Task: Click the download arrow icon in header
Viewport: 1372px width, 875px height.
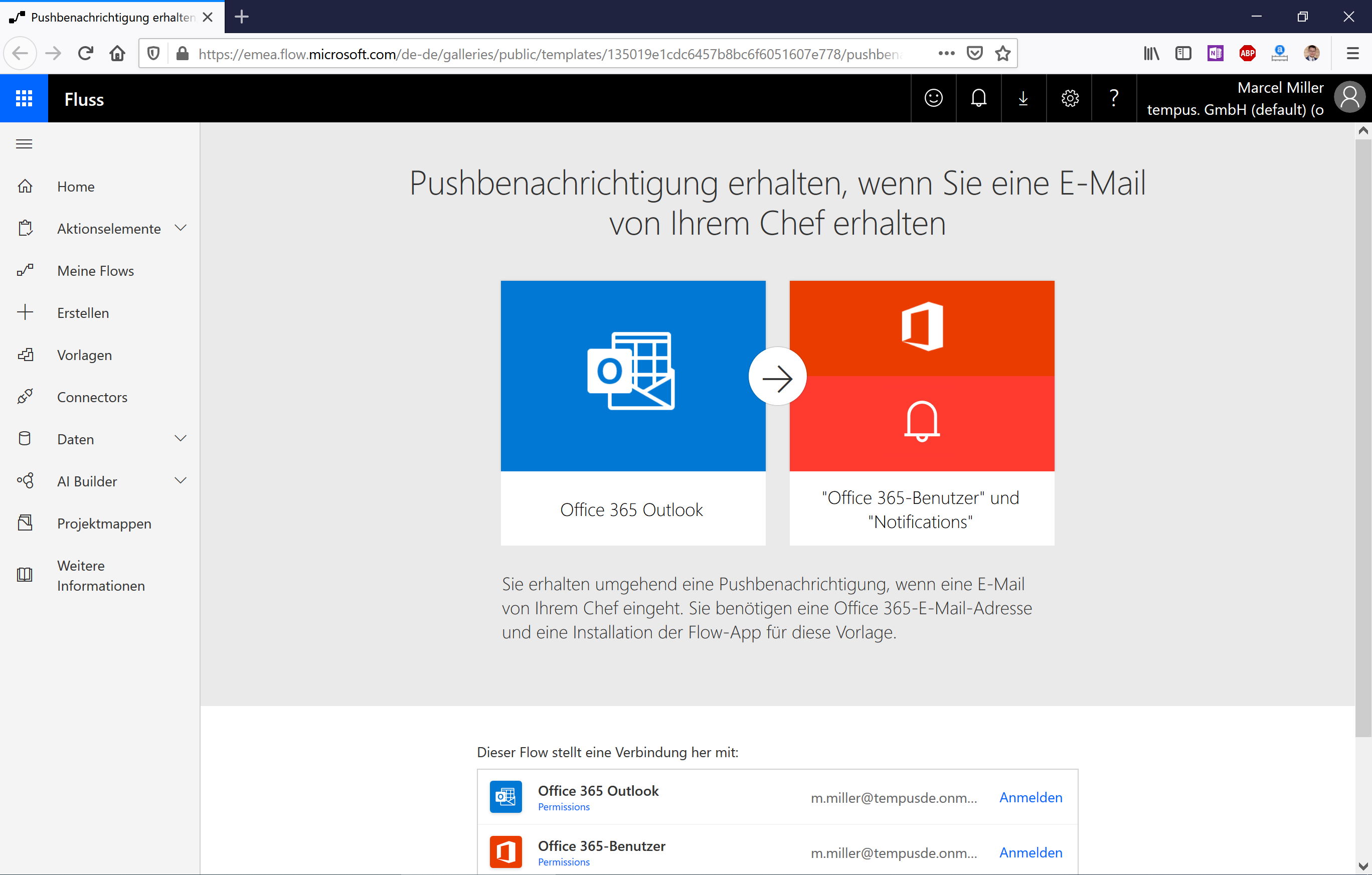Action: (1023, 99)
